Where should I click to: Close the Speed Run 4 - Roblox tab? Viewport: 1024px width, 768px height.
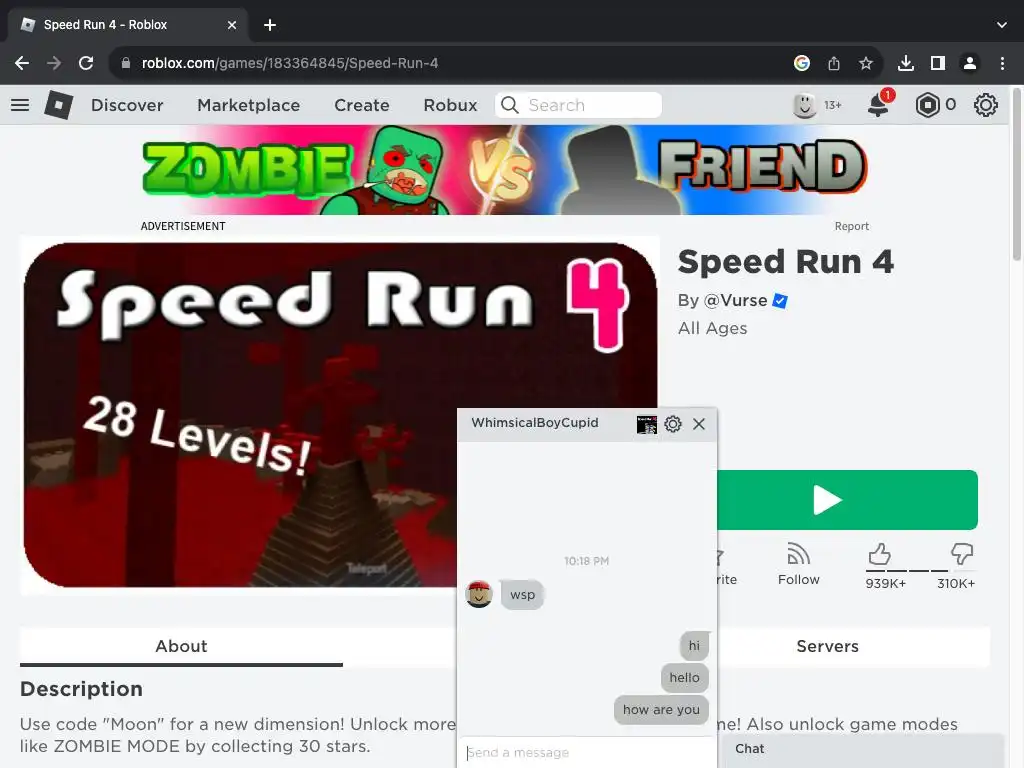[x=232, y=25]
